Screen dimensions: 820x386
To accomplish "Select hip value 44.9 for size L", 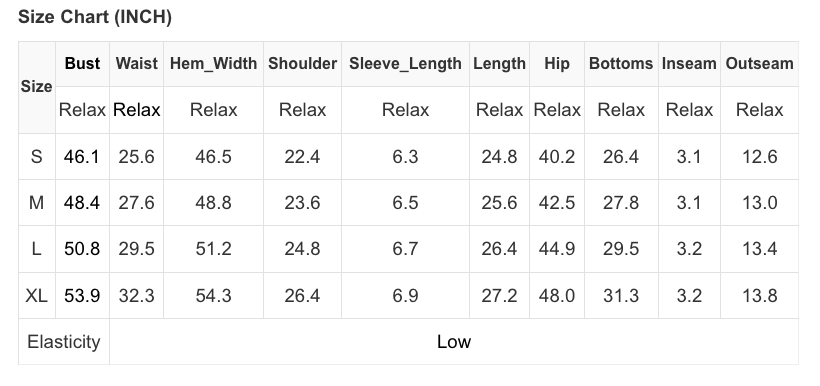I will tap(556, 249).
